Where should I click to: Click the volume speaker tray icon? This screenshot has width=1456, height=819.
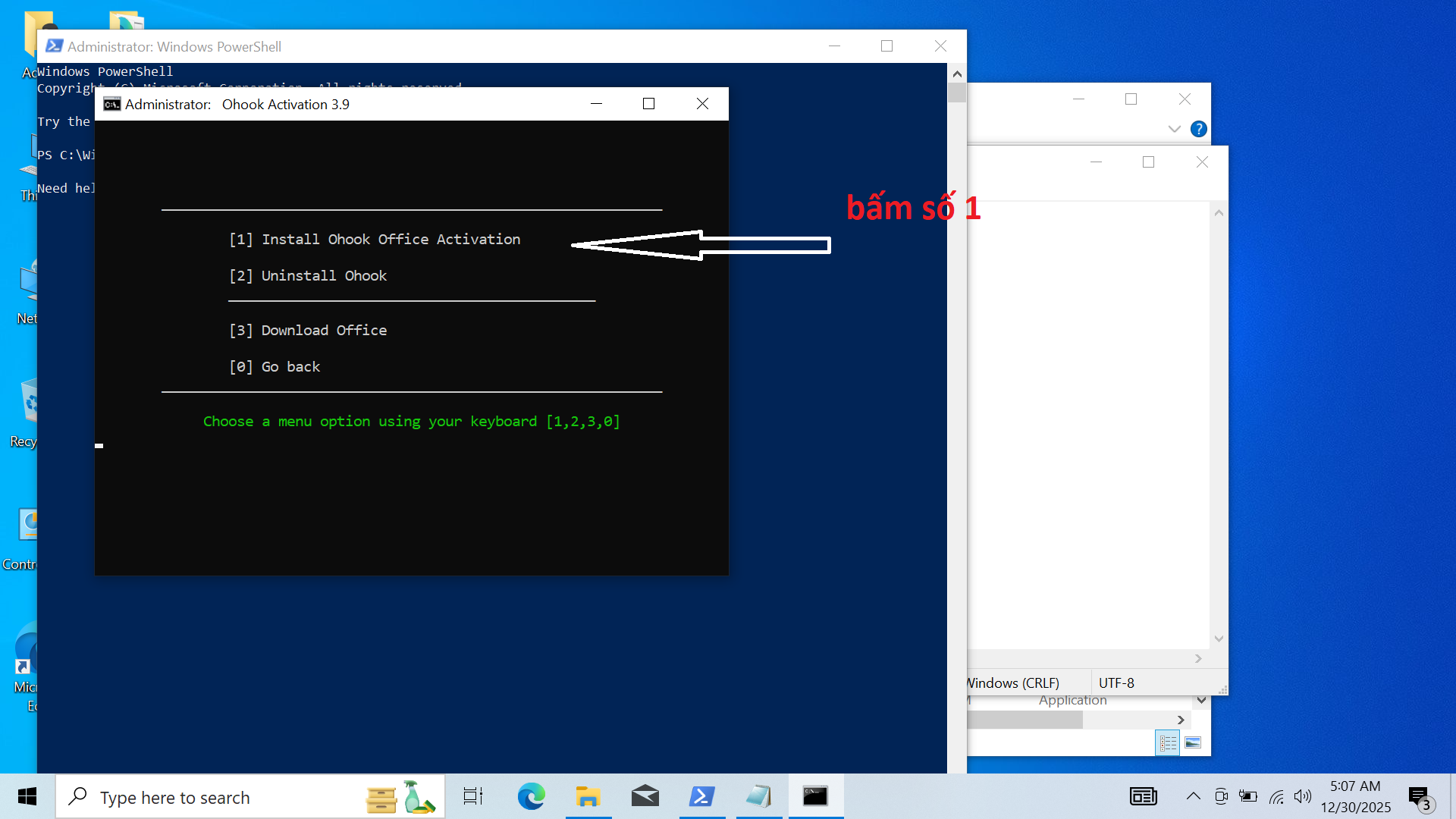tap(1302, 796)
